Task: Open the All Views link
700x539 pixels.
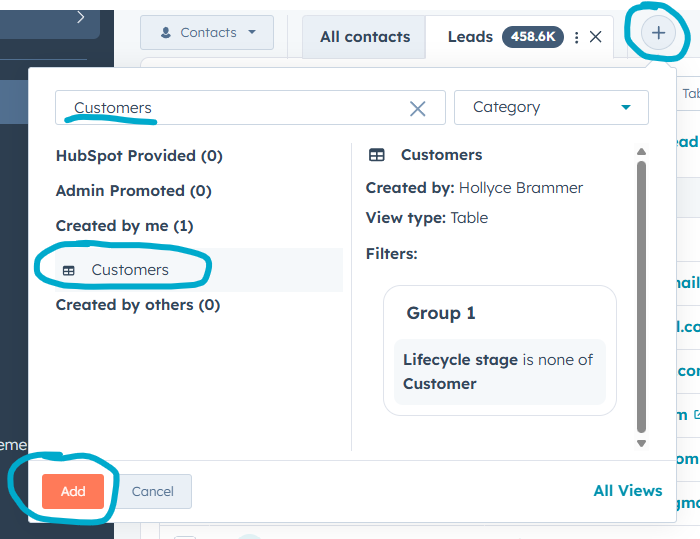Action: pos(627,490)
